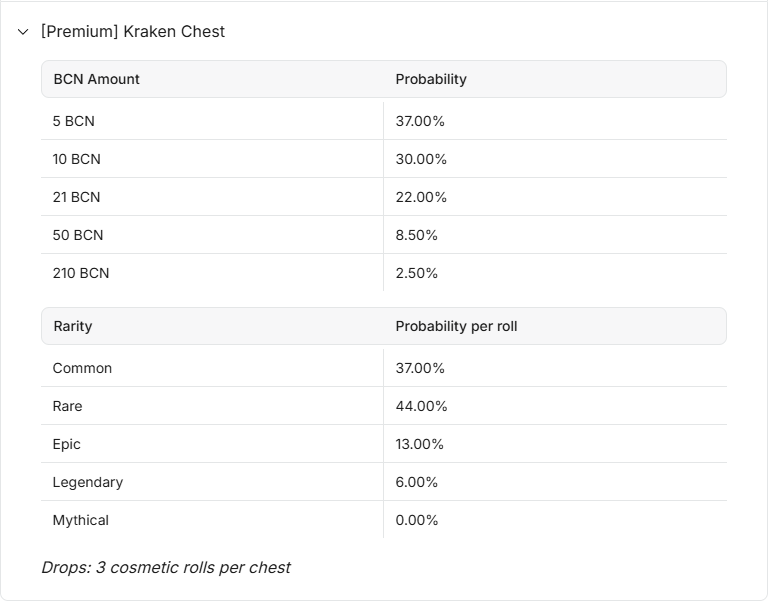The height and width of the screenshot is (604, 770).
Task: Click the 50 BCN row
Action: (384, 235)
